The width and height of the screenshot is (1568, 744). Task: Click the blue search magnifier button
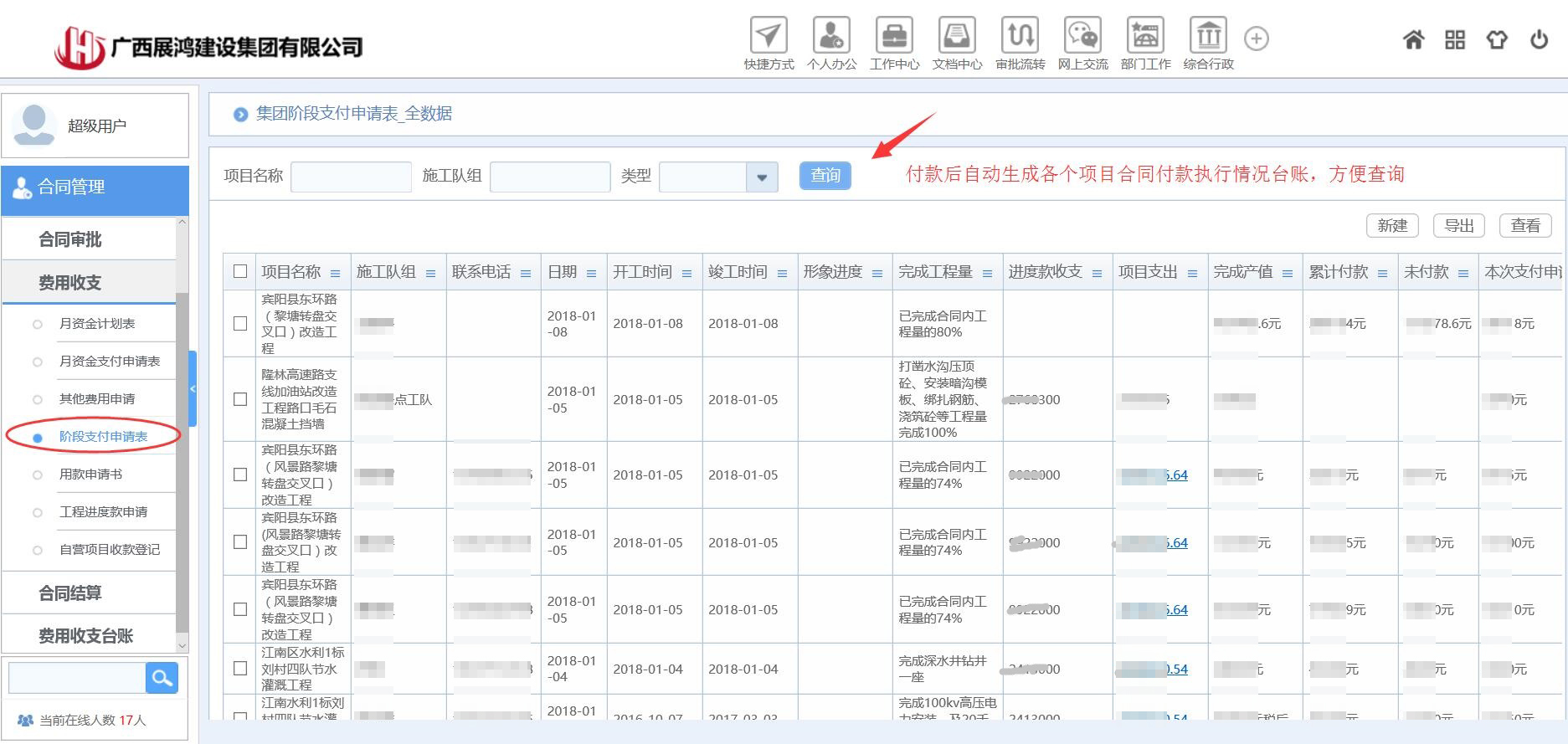(x=162, y=677)
